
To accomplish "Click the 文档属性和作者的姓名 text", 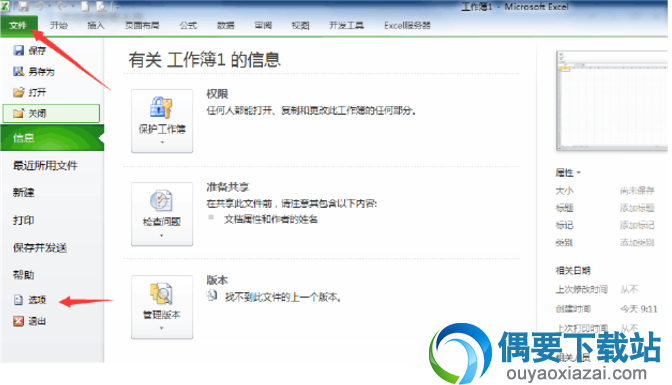I will (271, 219).
